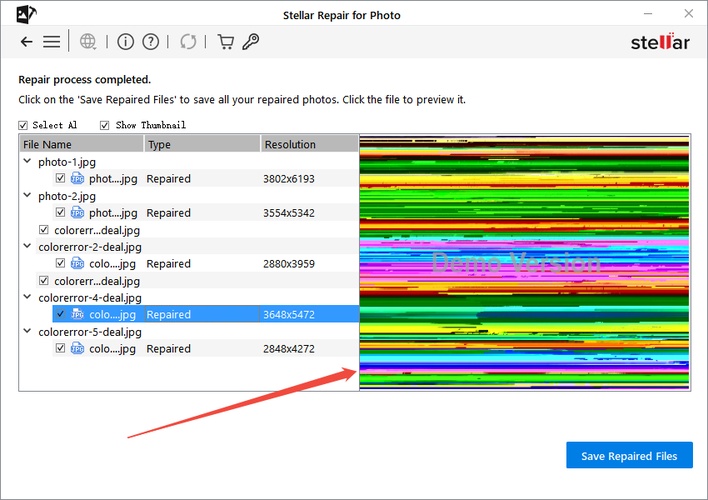Viewport: 708px width, 500px height.
Task: Uncheck the 3648x5472 highlighted row checkbox
Action: coord(61,313)
